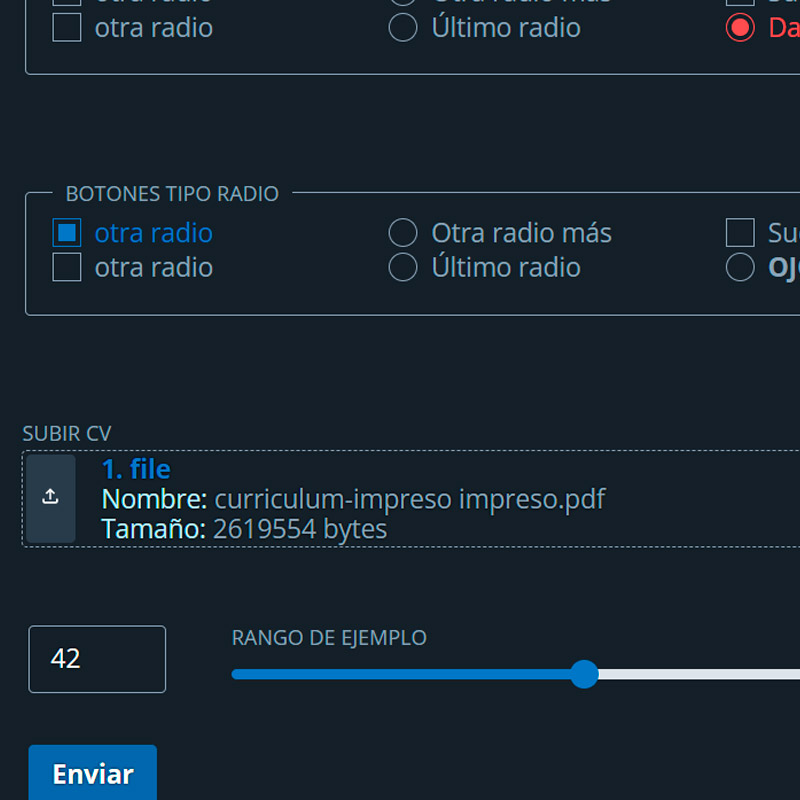Click the 'Subir CV' label
This screenshot has width=800, height=800.
tap(67, 433)
